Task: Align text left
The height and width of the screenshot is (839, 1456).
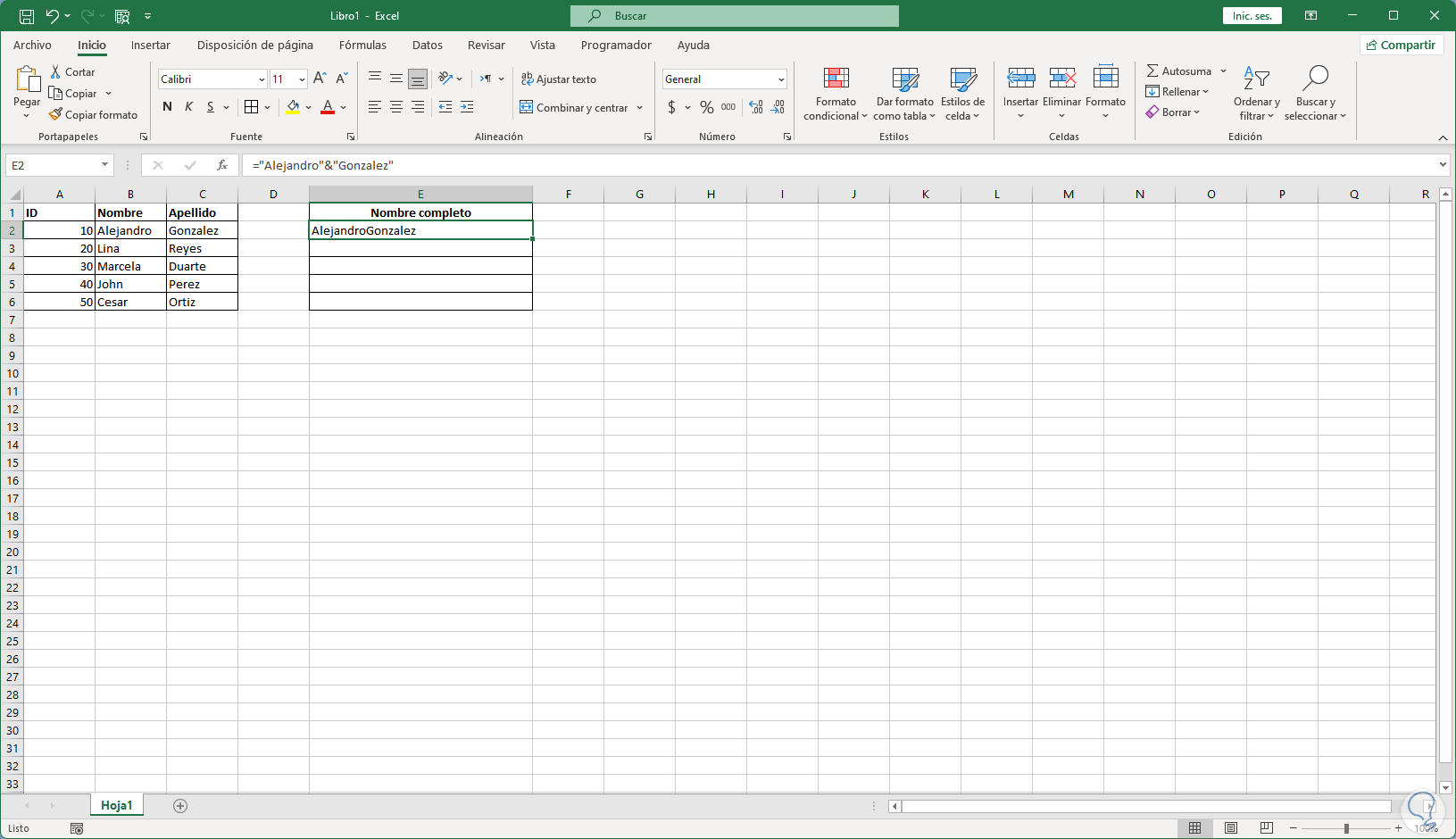Action: tap(375, 107)
